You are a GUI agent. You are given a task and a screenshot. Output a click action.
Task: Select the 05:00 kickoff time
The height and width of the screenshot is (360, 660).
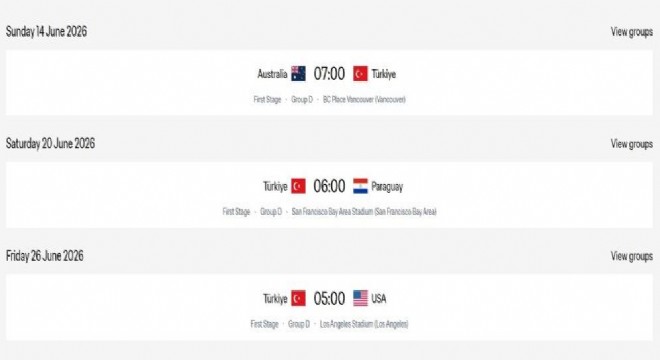pyautogui.click(x=329, y=299)
